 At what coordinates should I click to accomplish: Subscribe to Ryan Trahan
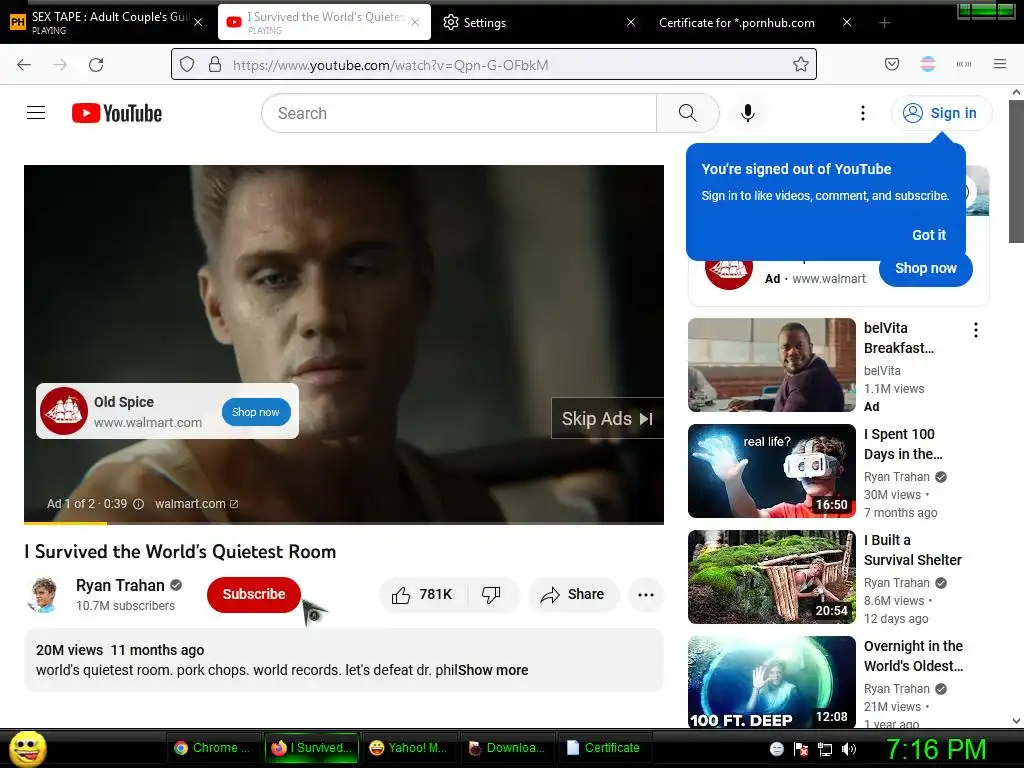pyautogui.click(x=253, y=594)
